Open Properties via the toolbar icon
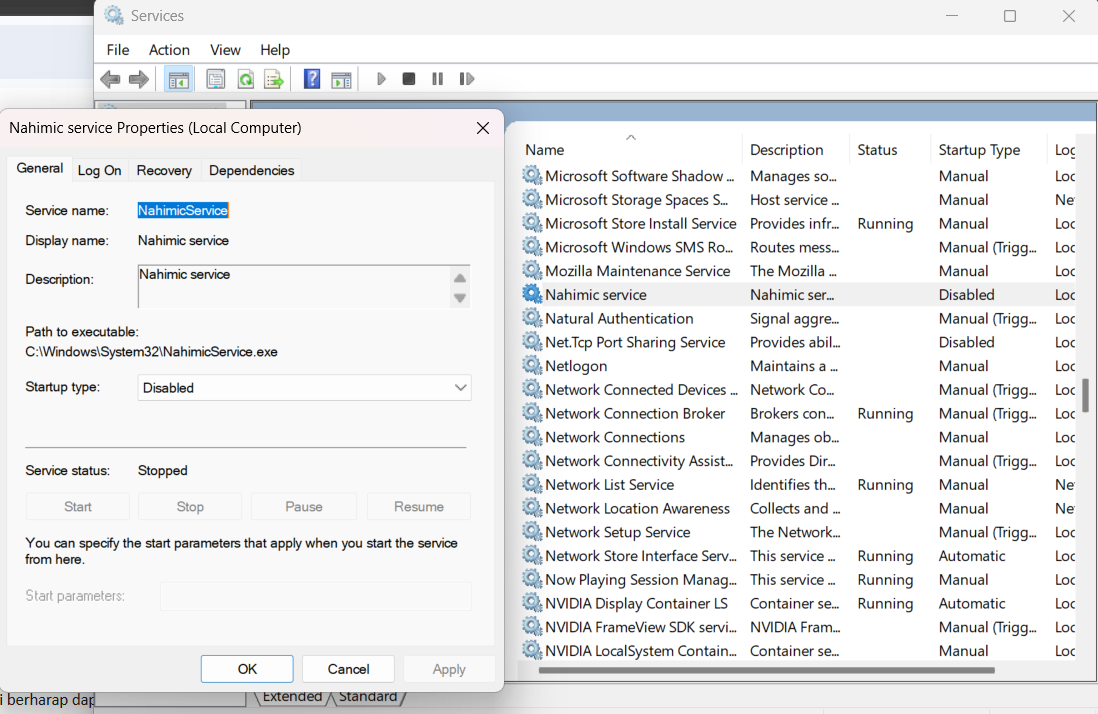The height and width of the screenshot is (714, 1098). point(215,79)
